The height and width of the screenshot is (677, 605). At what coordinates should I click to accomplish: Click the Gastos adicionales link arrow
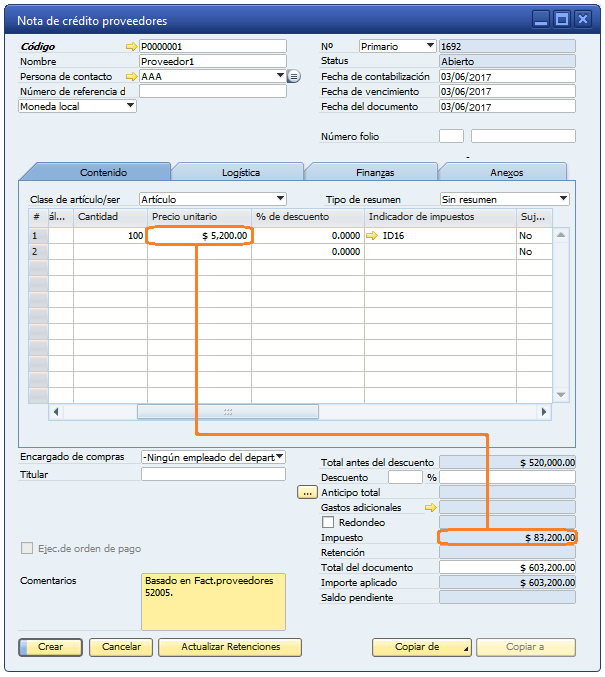(432, 507)
